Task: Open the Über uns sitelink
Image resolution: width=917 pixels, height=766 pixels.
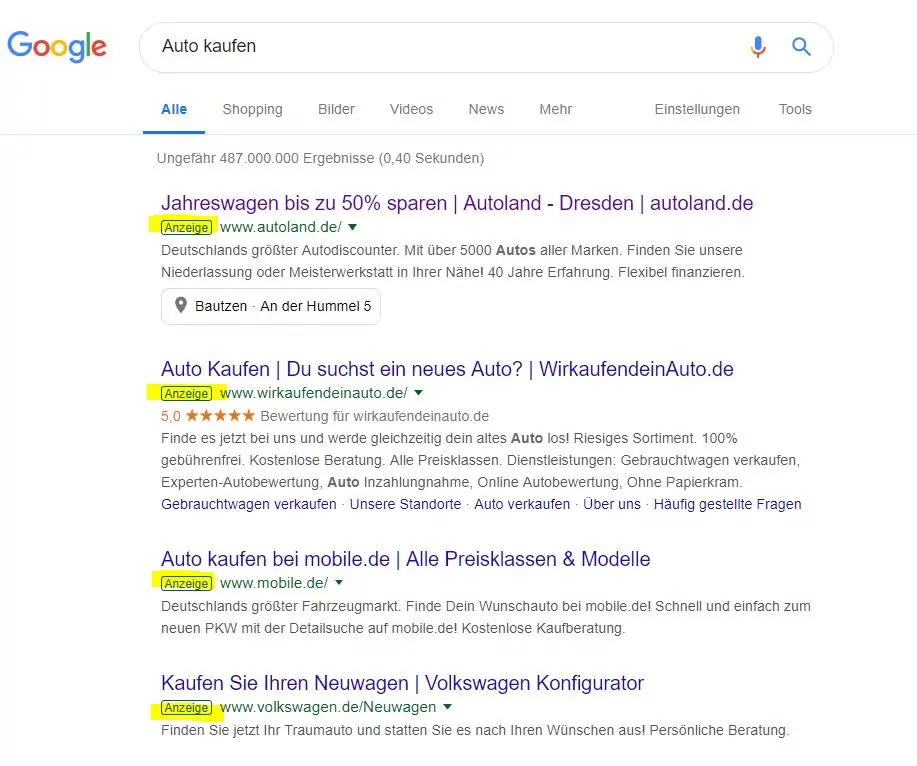Action: [x=612, y=504]
